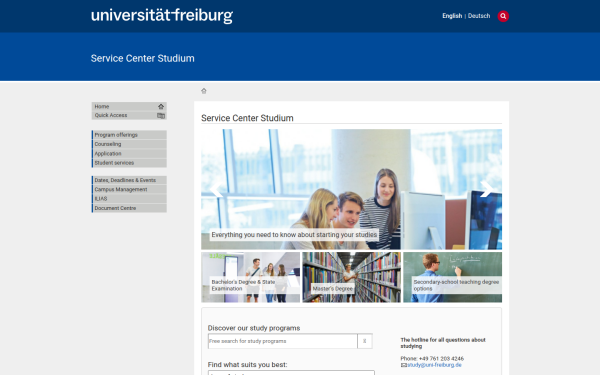The width and height of the screenshot is (600, 375).
Task: Open Service Center Studium banner title
Action: pyautogui.click(x=142, y=59)
